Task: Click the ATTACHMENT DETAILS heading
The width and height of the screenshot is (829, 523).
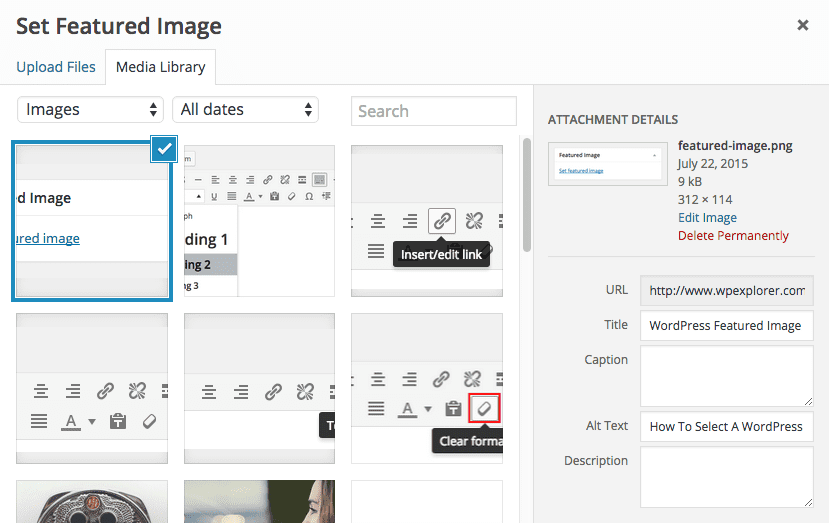Action: (613, 120)
